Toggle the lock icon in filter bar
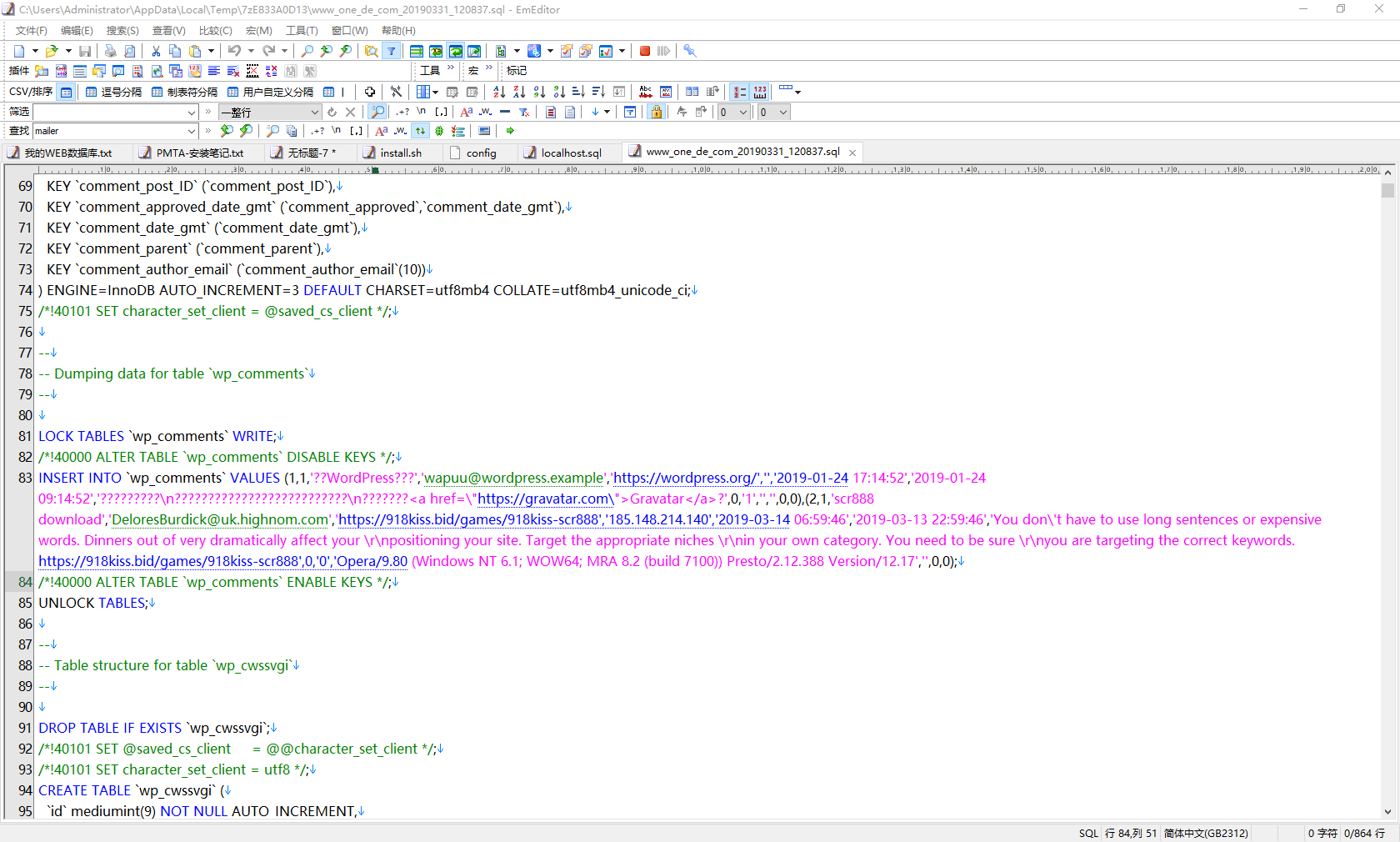 (657, 112)
